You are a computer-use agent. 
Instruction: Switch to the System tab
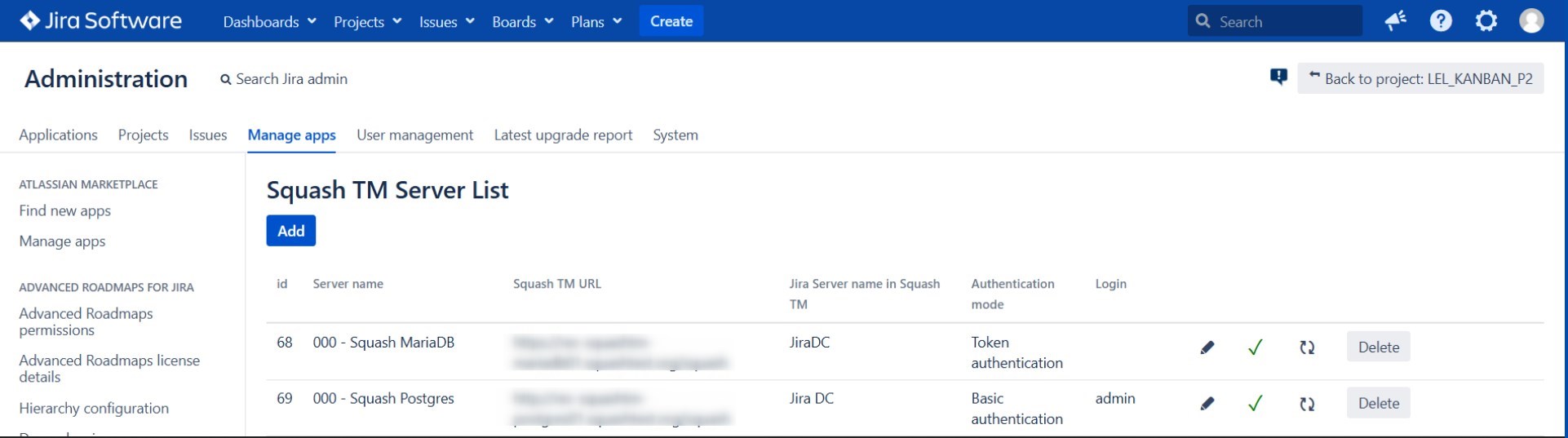pyautogui.click(x=675, y=135)
